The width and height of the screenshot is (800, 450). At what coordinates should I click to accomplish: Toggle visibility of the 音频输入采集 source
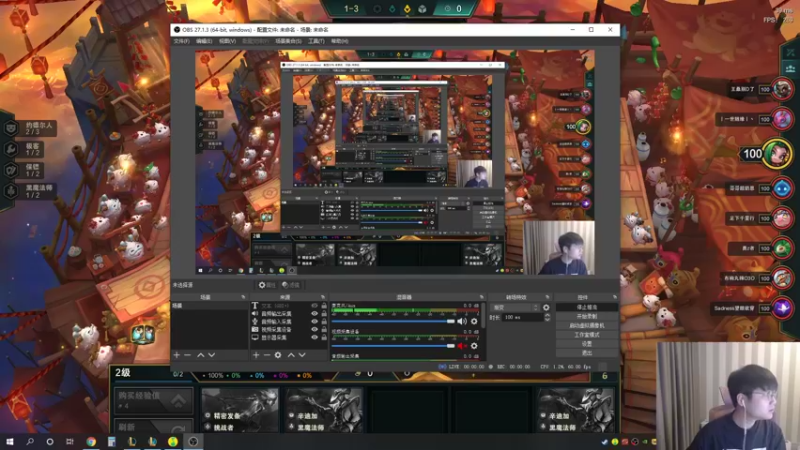click(x=314, y=321)
